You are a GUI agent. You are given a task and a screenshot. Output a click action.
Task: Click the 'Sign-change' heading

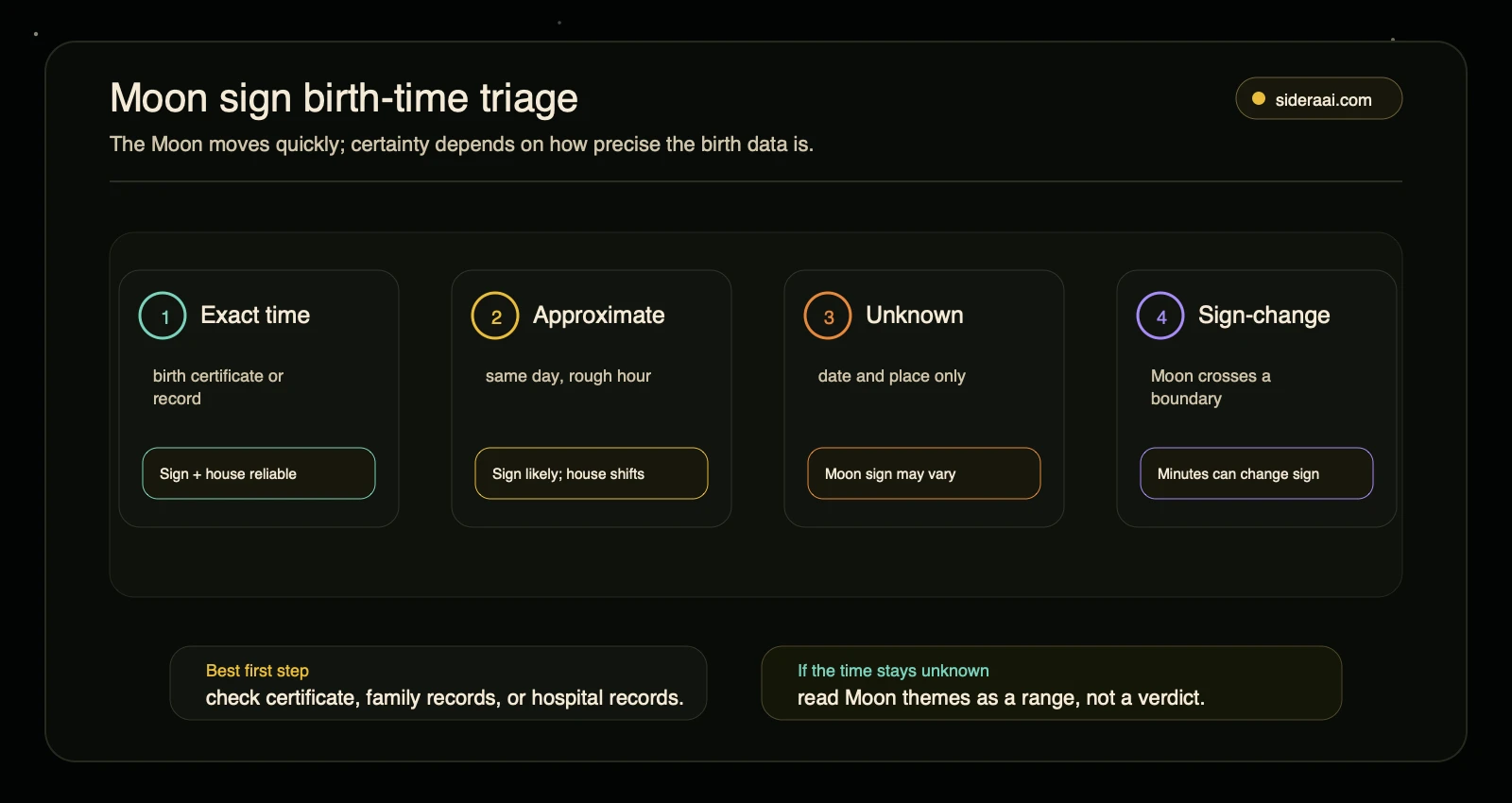point(1264,316)
